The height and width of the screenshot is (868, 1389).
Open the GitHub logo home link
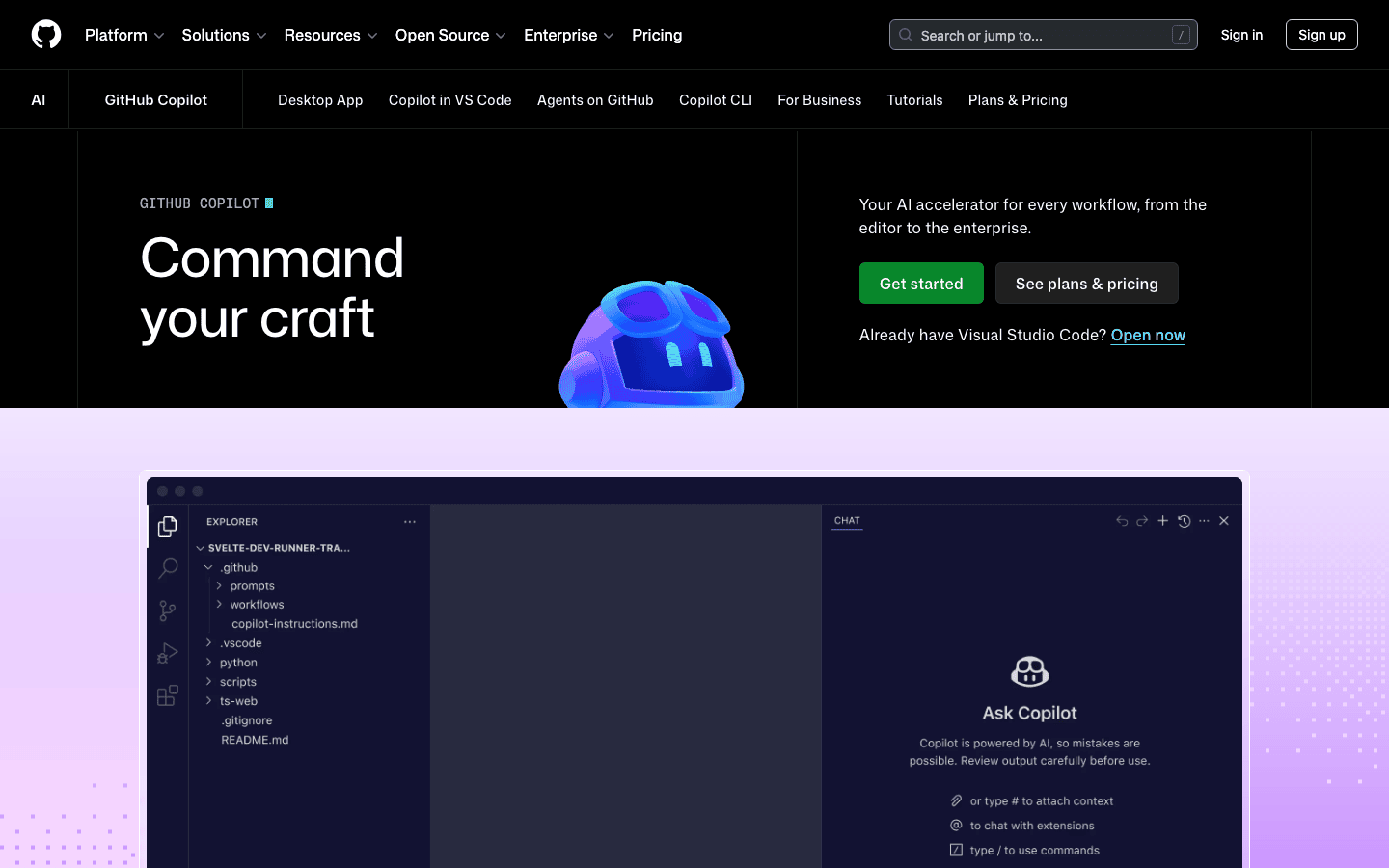pyautogui.click(x=46, y=35)
